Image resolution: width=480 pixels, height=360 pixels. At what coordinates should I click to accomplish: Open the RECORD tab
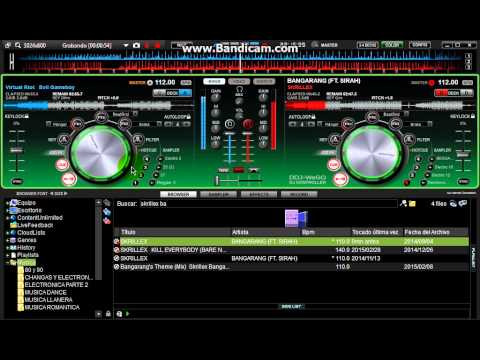[299, 194]
